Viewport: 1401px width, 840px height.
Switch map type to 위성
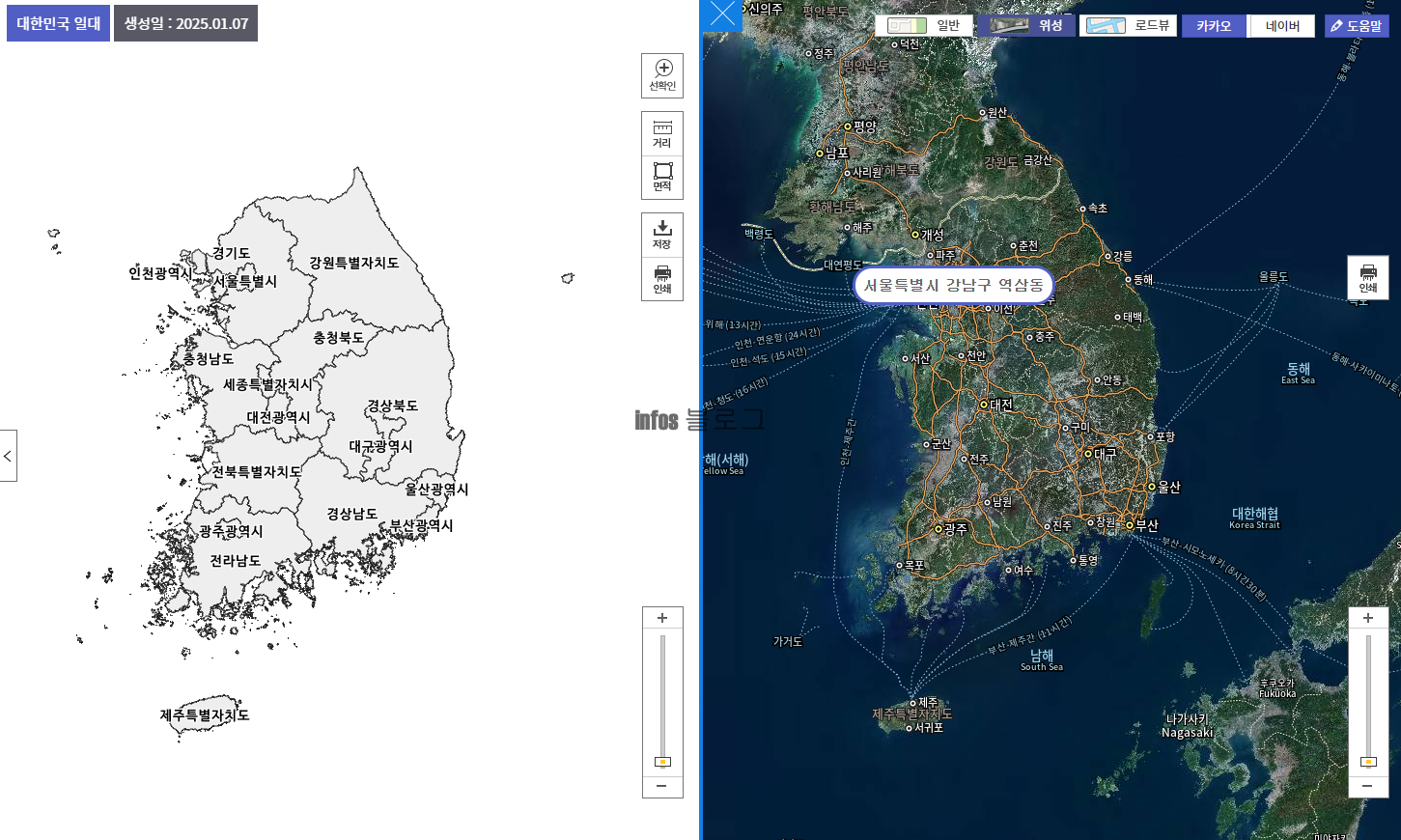click(x=1026, y=25)
